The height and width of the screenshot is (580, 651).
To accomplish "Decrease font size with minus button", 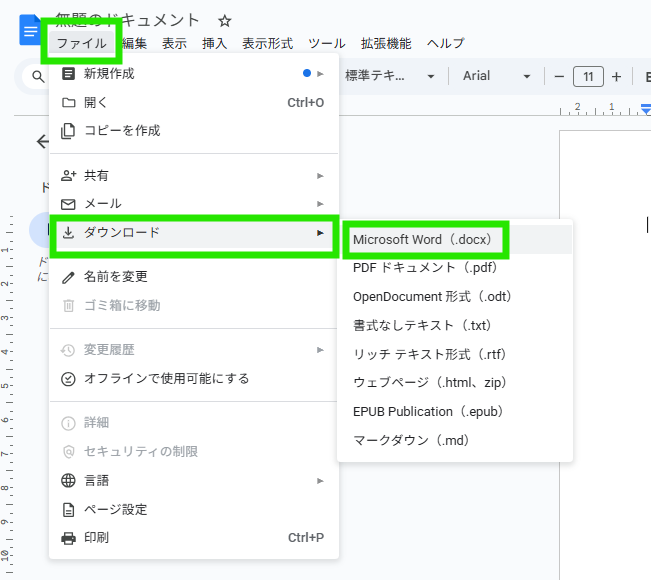I will (x=559, y=76).
